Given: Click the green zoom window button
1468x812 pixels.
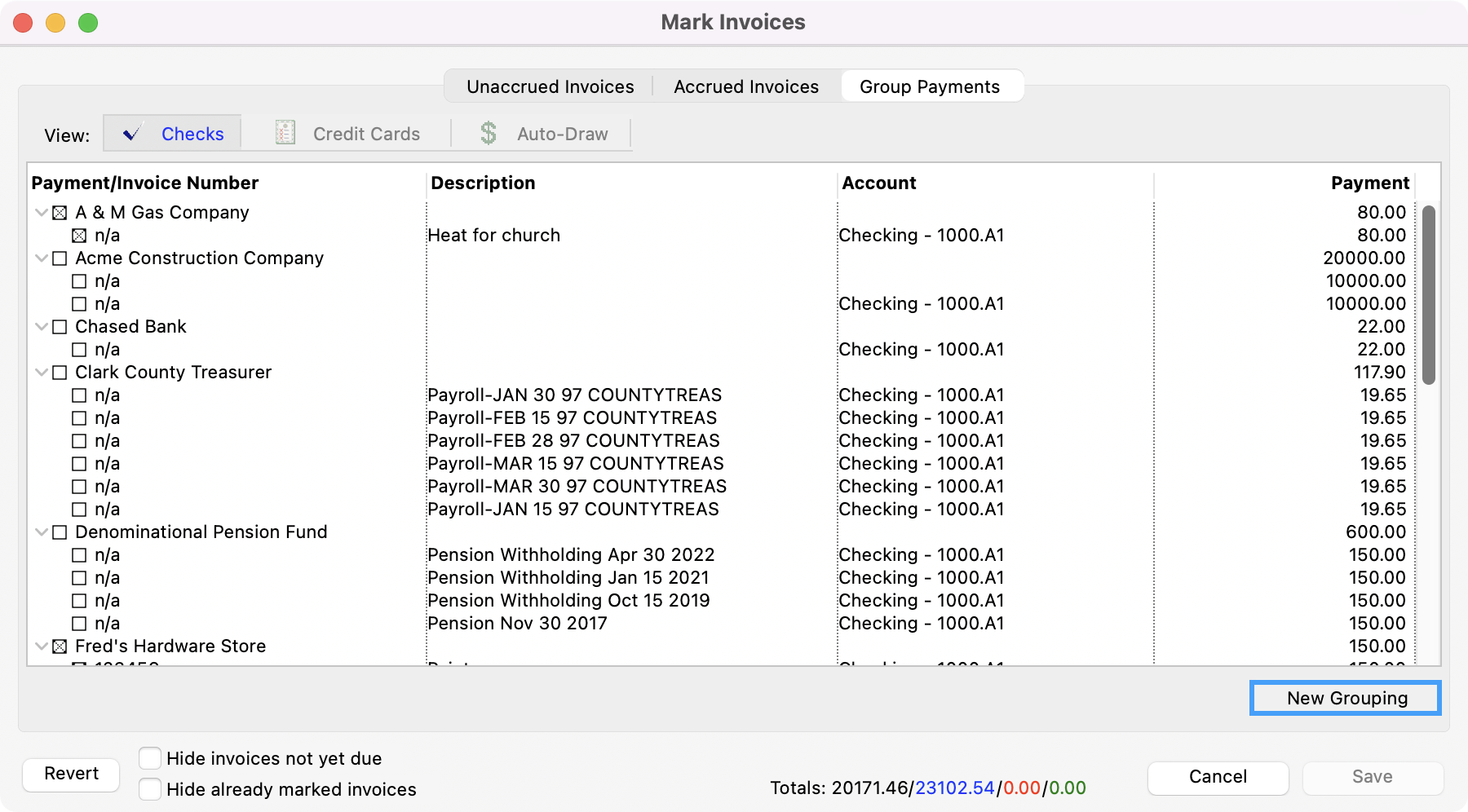Looking at the screenshot, I should tap(88, 23).
